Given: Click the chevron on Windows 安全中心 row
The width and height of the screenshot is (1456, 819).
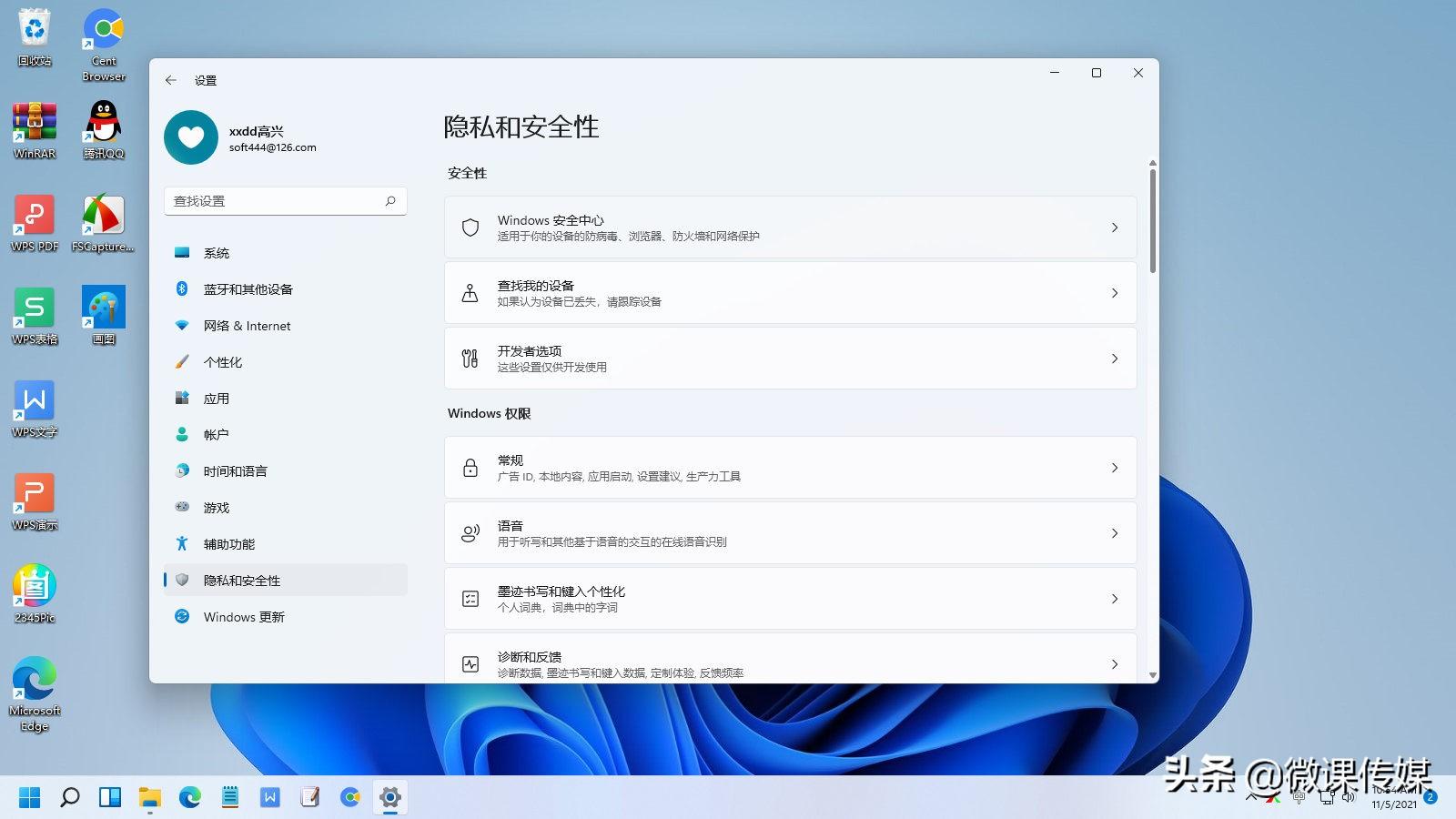Looking at the screenshot, I should click(1115, 227).
